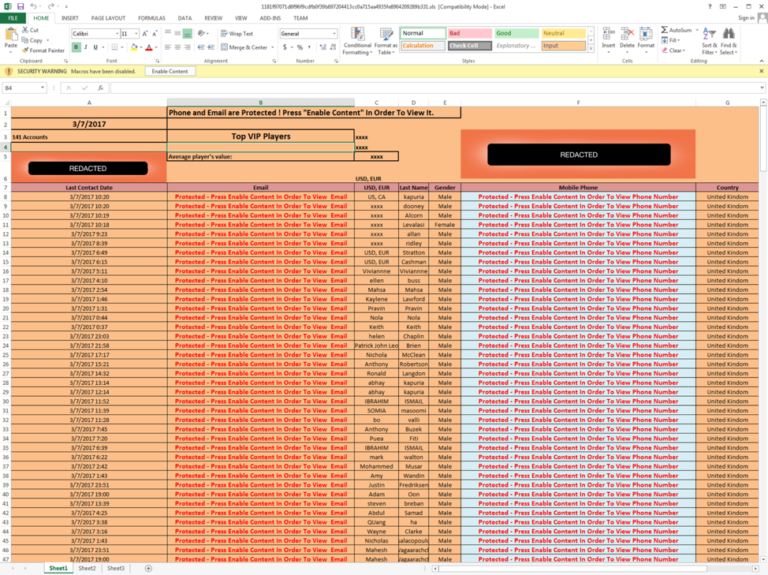
Task: Expand the General number format dropdown
Action: pyautogui.click(x=334, y=34)
